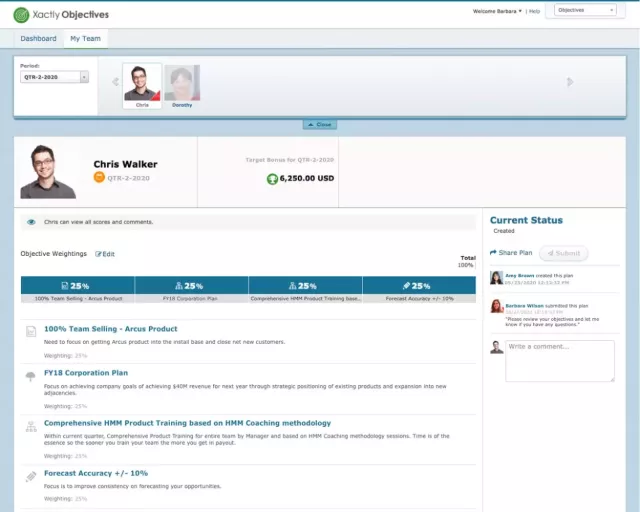The image size is (640, 512).
Task: Open the Objectives dropdown in header
Action: (585, 10)
